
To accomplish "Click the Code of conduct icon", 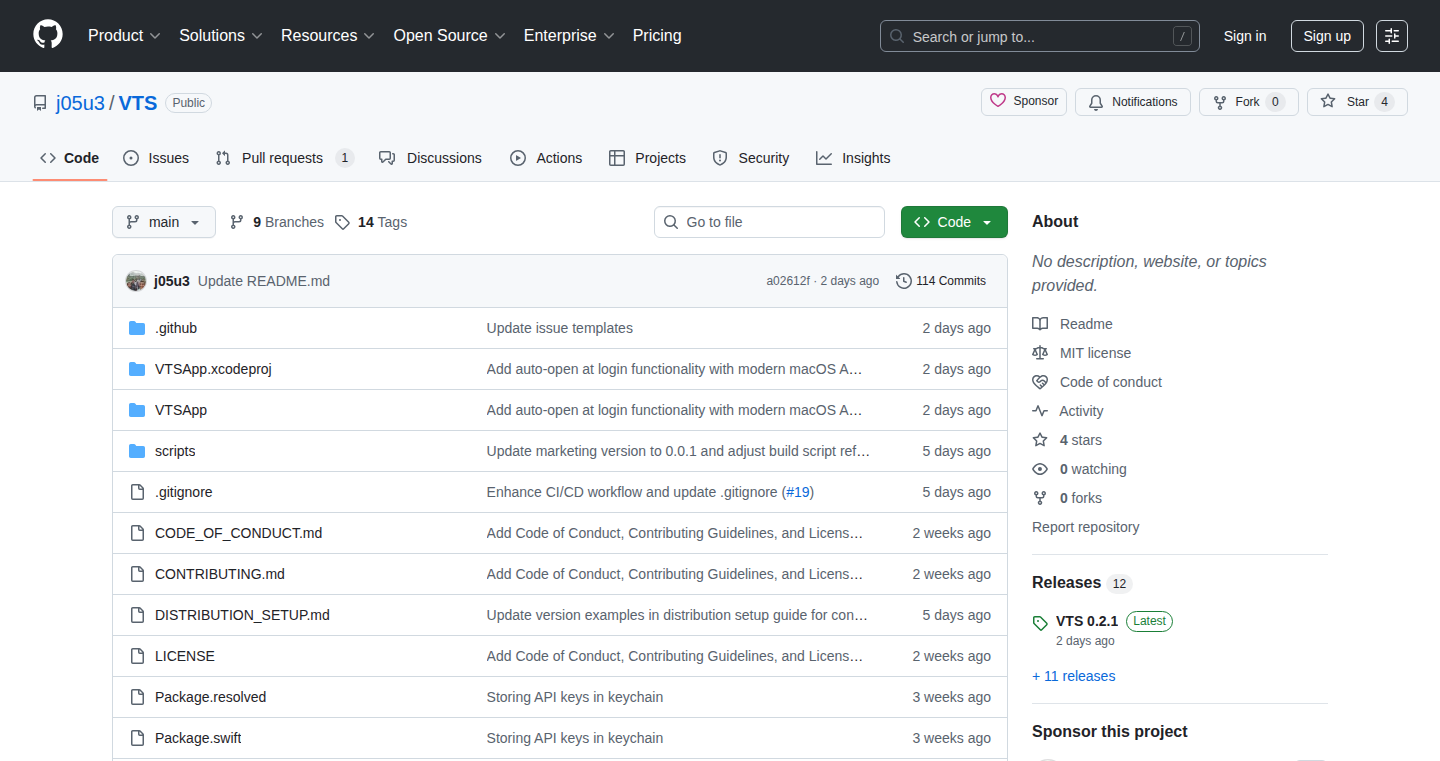I will click(x=1040, y=382).
